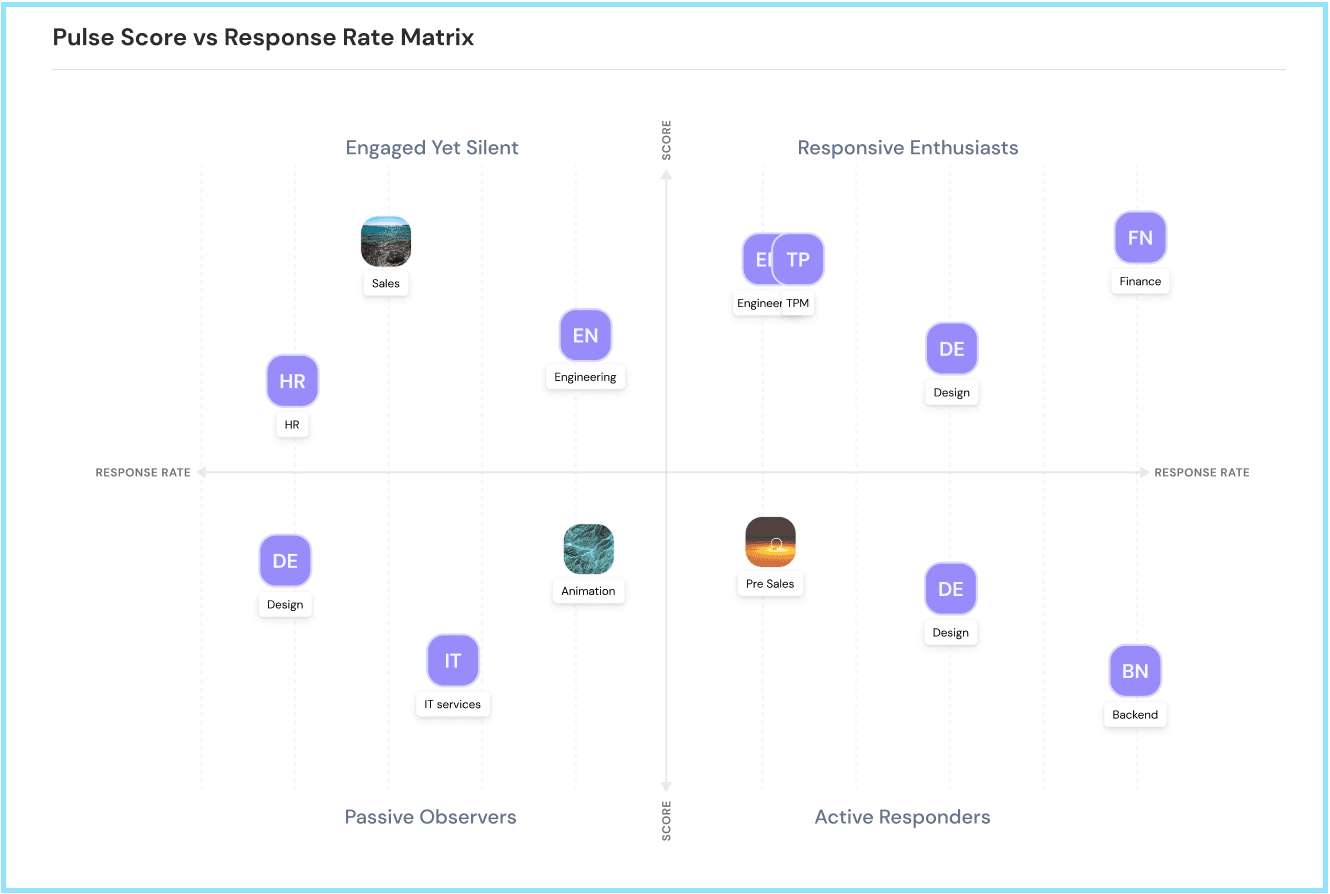Click the Active Responders quadrant heading
This screenshot has height=894, width=1330.
(902, 817)
